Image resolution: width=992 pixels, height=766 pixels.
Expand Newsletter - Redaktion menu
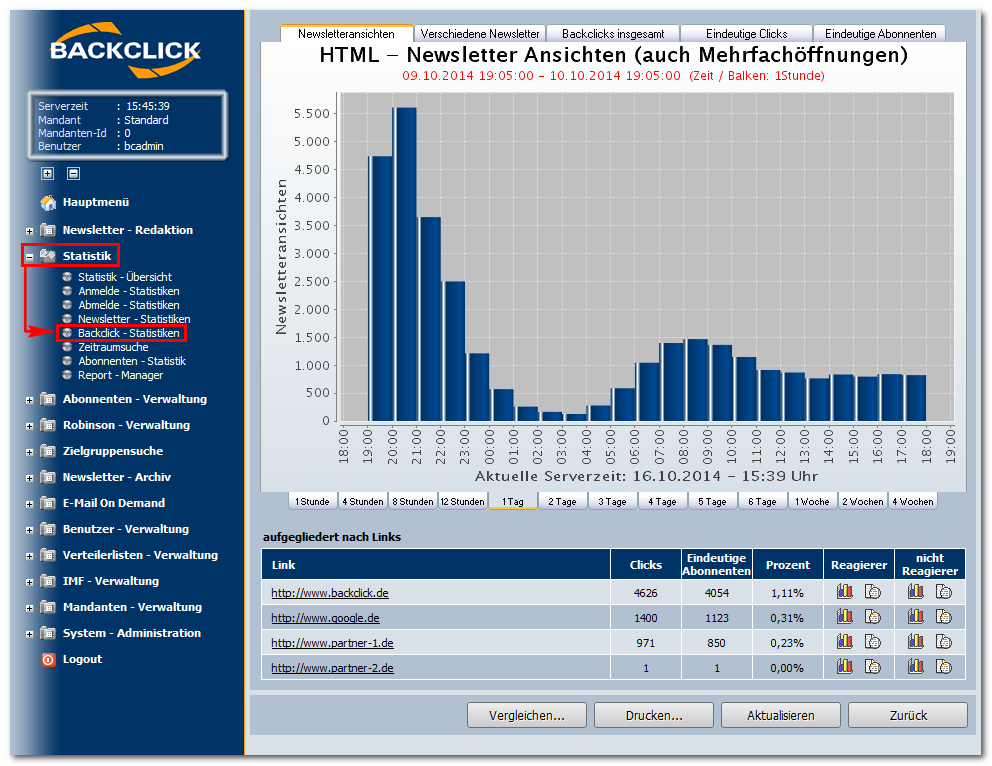pos(29,232)
